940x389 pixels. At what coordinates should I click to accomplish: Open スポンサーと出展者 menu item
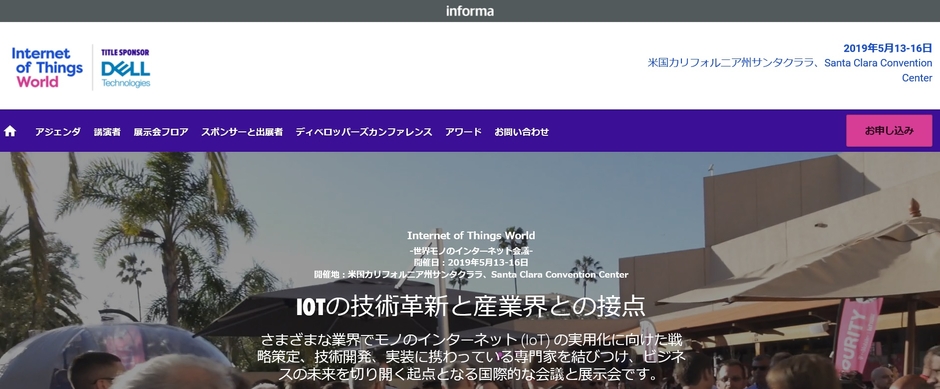[242, 132]
